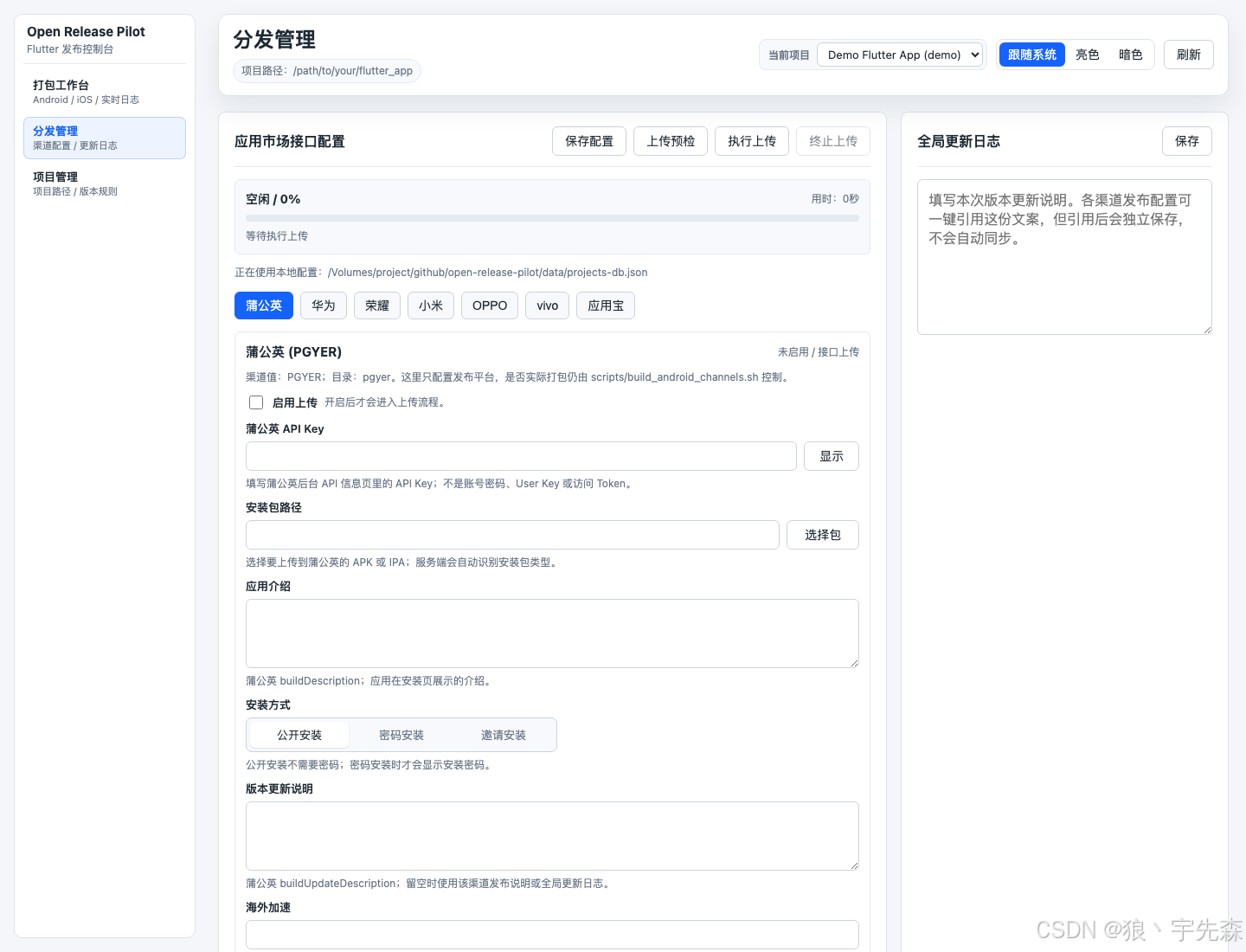Click the 未启用 / 接口上传 status label

(819, 352)
